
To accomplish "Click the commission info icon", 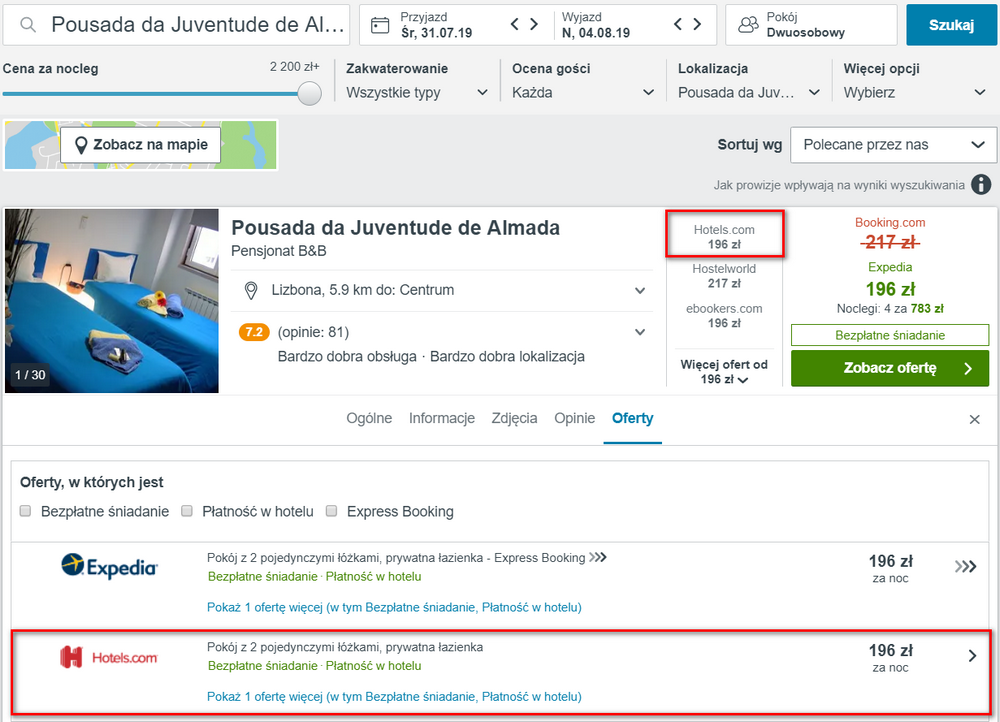I will tap(981, 185).
